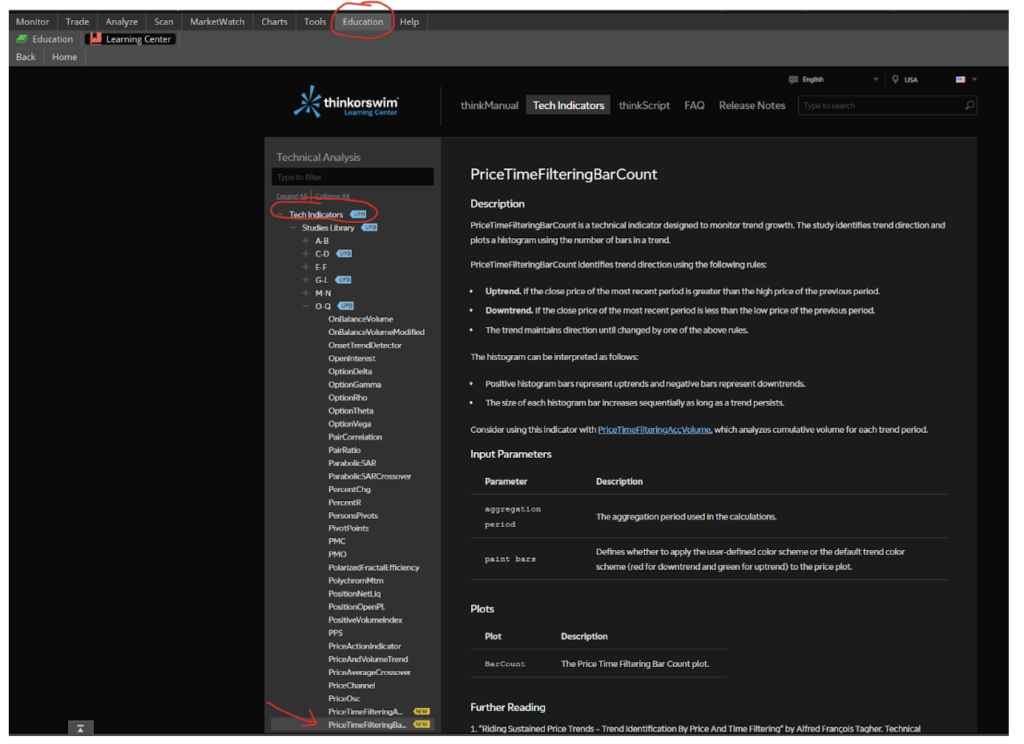Viewport: 1024px width, 744px height.
Task: Select OnsetTrendDetector in the list
Action: pyautogui.click(x=364, y=345)
